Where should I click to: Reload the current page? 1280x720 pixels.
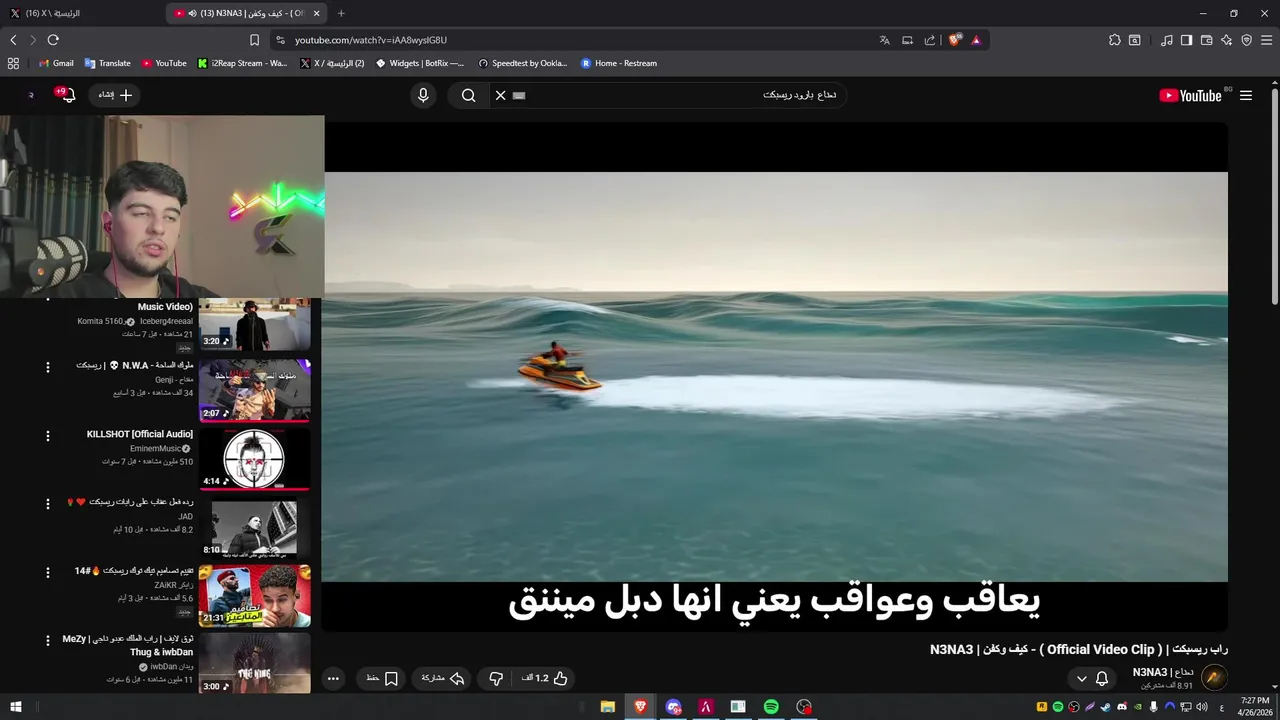coord(53,40)
